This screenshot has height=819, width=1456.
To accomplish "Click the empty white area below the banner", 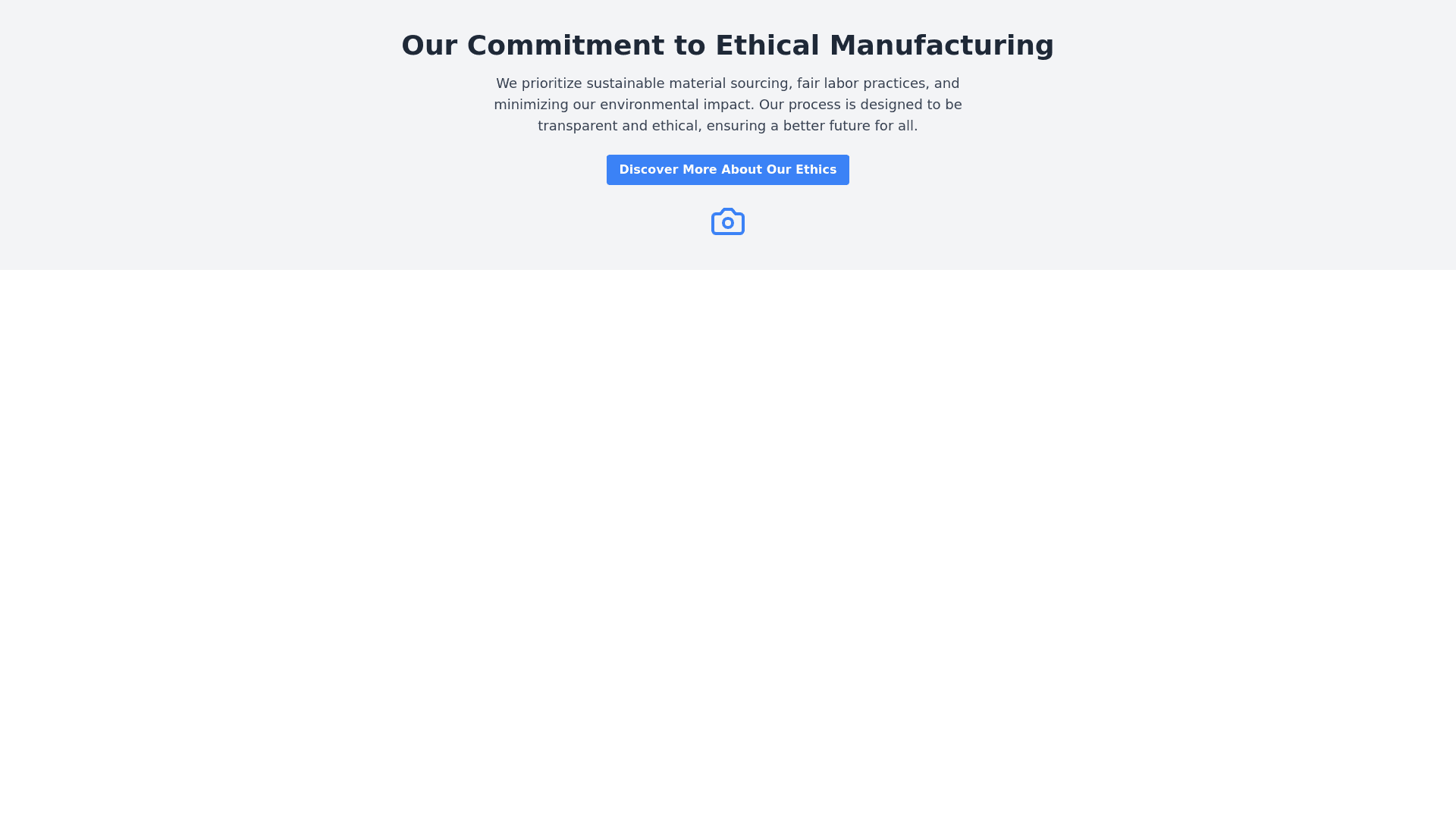I will click(x=728, y=531).
